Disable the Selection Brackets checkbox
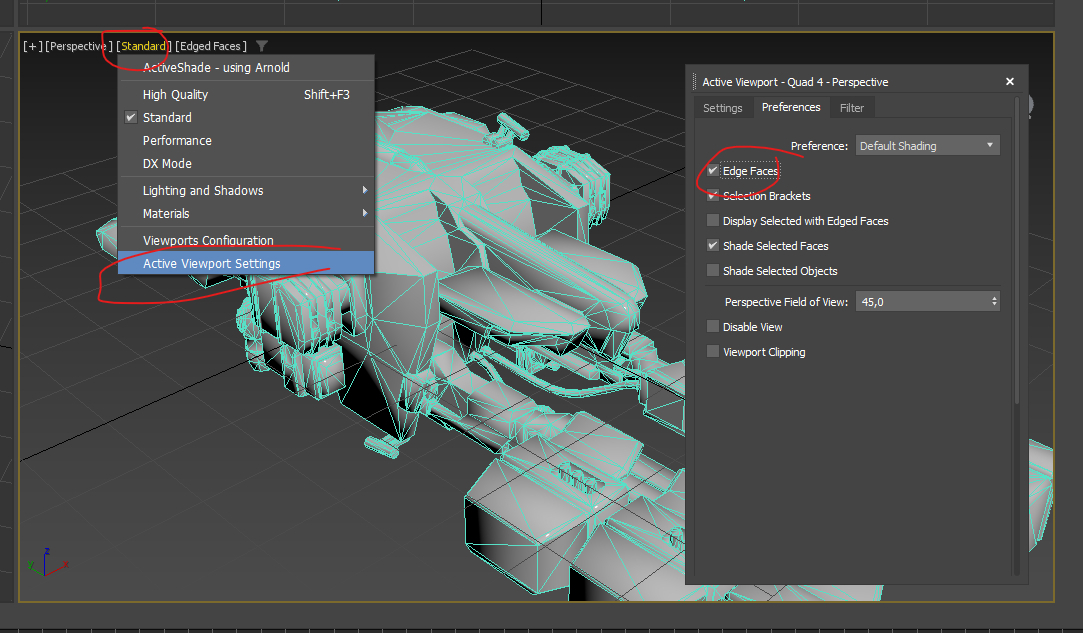Viewport: 1083px width, 633px height. 713,196
